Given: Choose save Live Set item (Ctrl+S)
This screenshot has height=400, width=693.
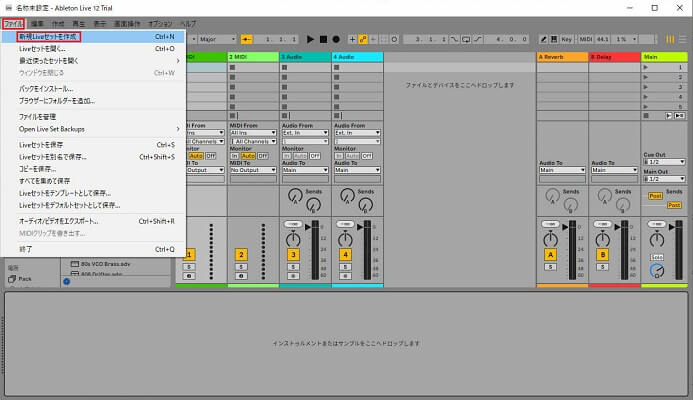Looking at the screenshot, I should tap(94, 145).
